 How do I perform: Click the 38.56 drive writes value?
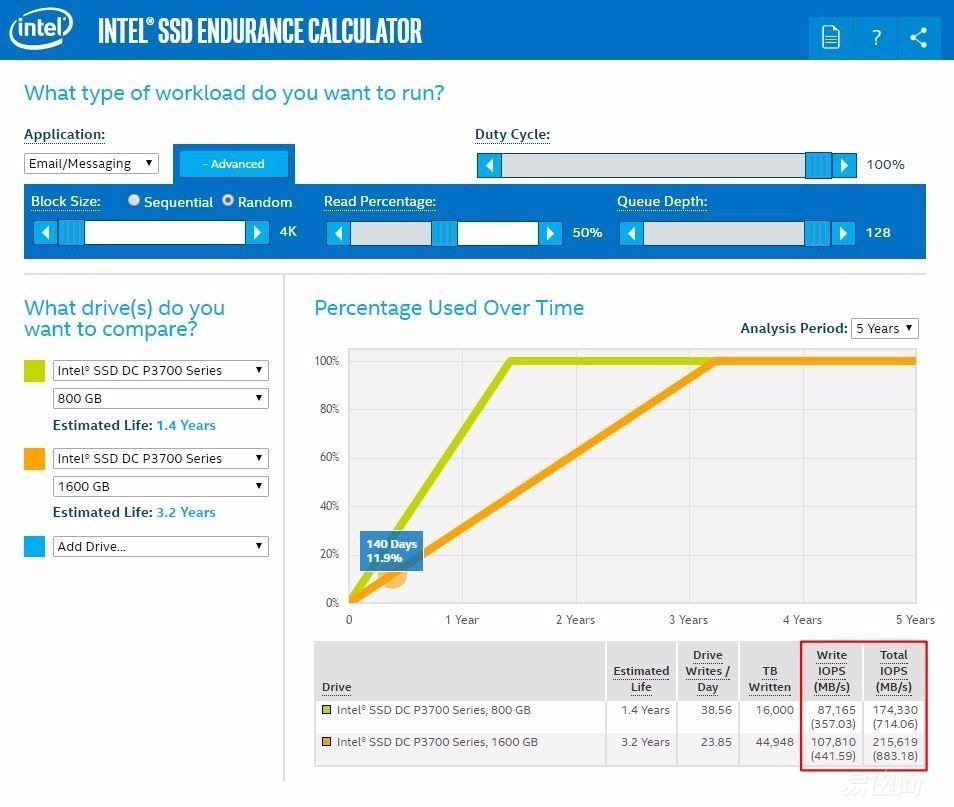click(x=716, y=710)
